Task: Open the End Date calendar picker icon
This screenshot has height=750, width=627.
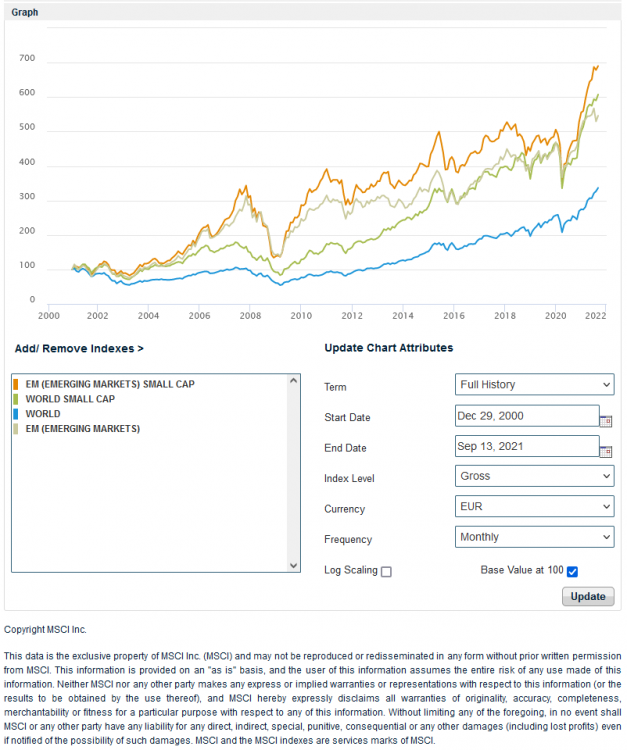Action: point(606,451)
